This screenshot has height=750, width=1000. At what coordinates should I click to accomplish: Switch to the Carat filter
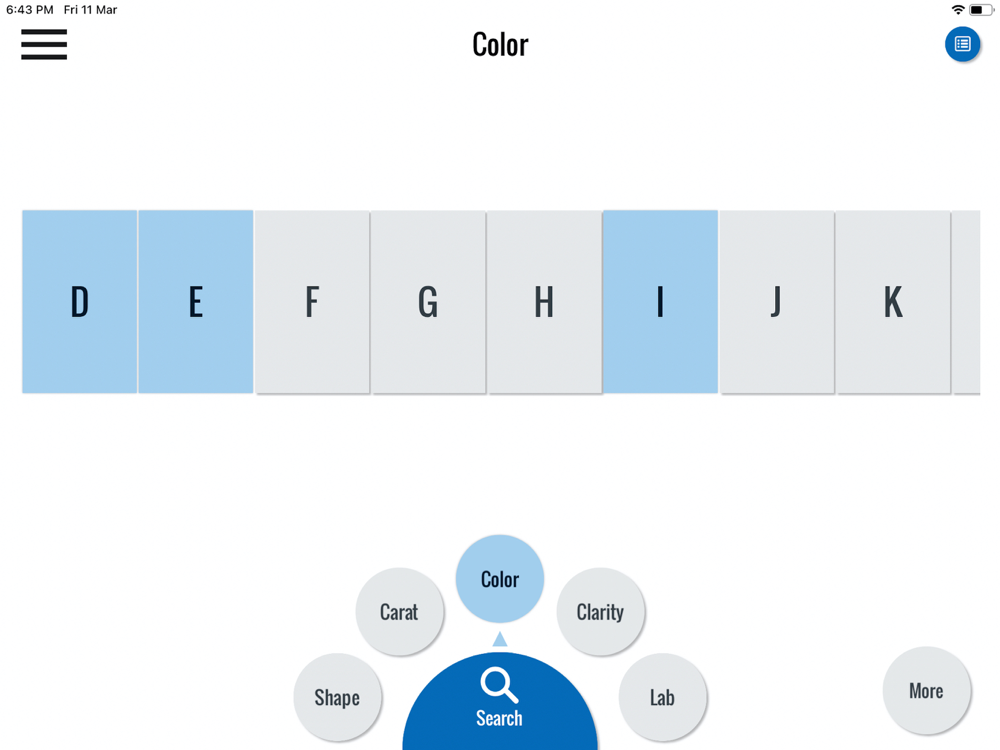tap(399, 612)
